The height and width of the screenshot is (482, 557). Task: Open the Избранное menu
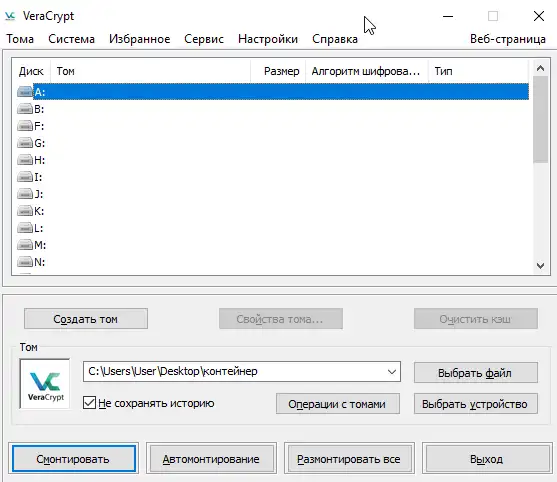point(140,39)
